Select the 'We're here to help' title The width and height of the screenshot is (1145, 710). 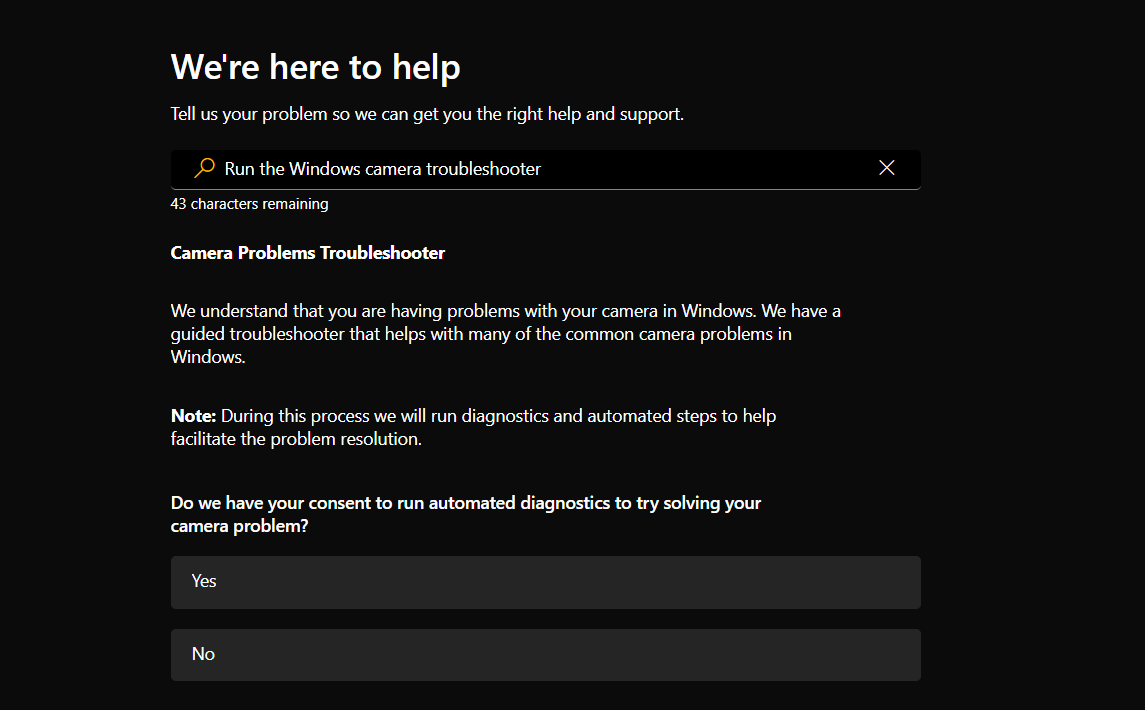315,66
